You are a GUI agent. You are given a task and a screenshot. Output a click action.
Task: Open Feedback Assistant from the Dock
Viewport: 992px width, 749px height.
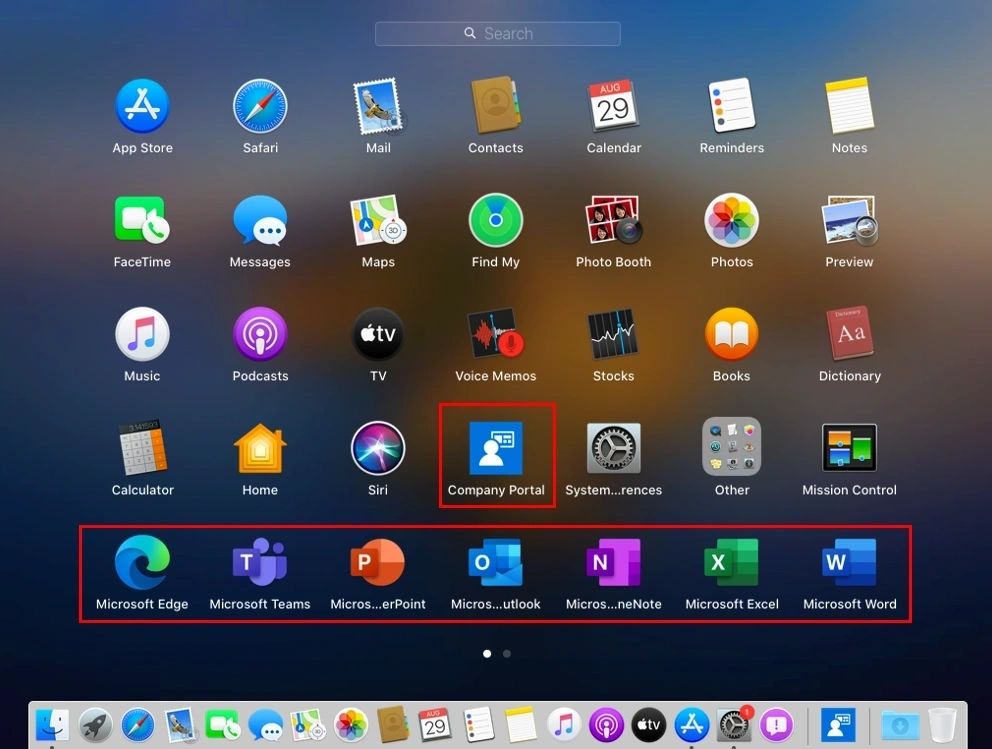point(777,725)
